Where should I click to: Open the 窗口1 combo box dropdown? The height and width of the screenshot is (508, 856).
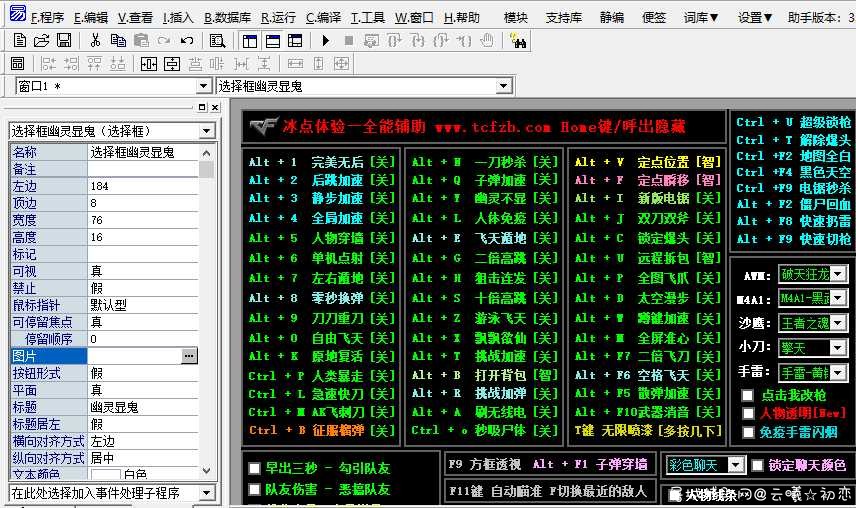204,86
